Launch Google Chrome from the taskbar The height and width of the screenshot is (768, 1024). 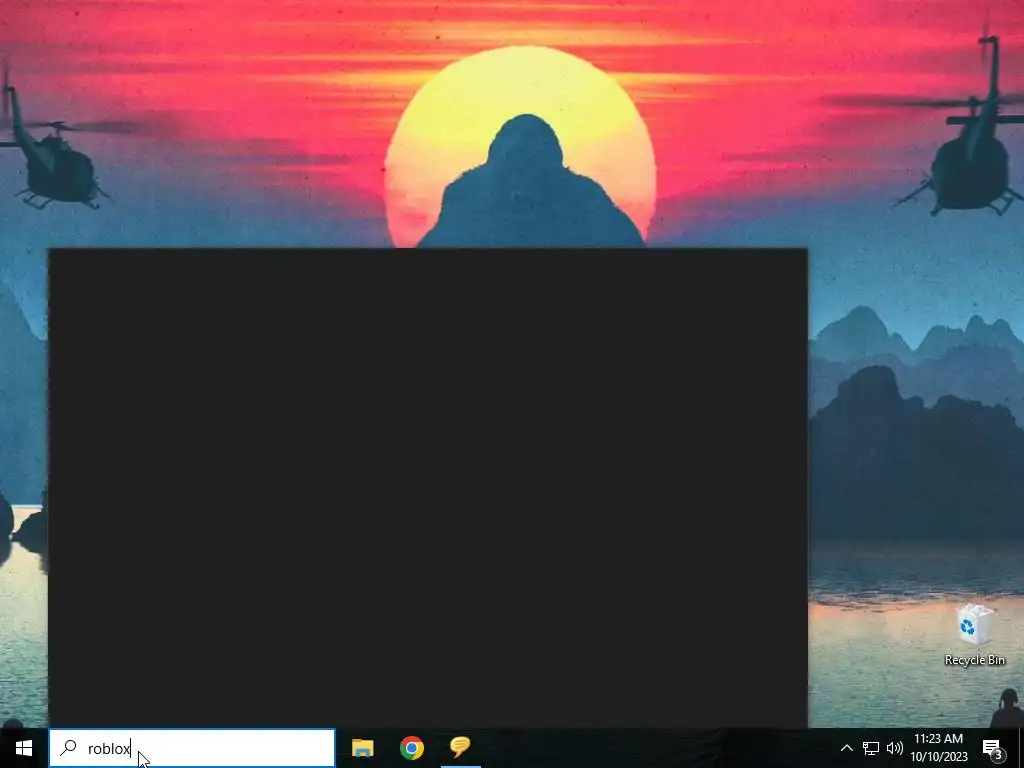[411, 748]
